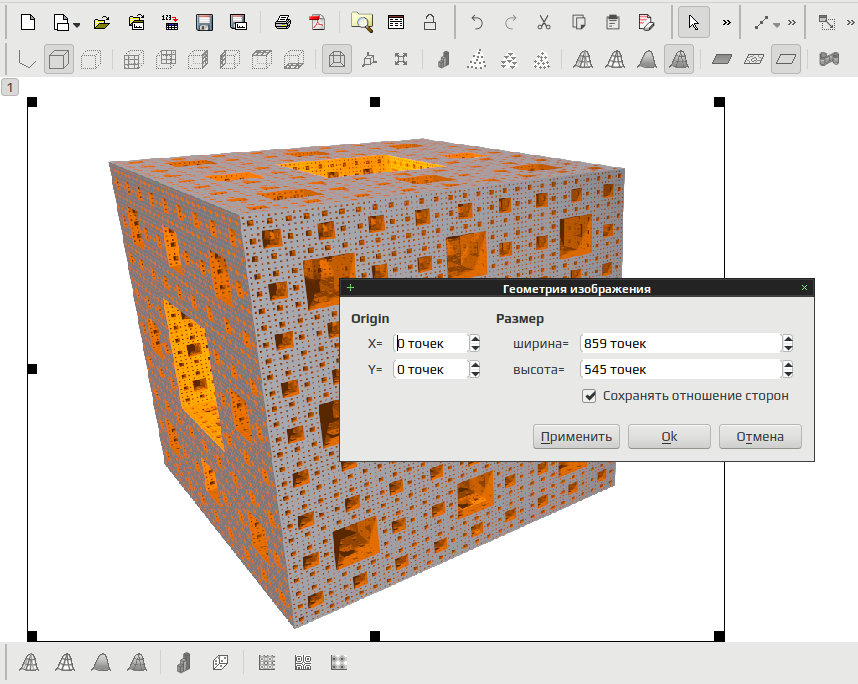The height and width of the screenshot is (684, 858).
Task: Click the Применить button
Action: coord(576,437)
